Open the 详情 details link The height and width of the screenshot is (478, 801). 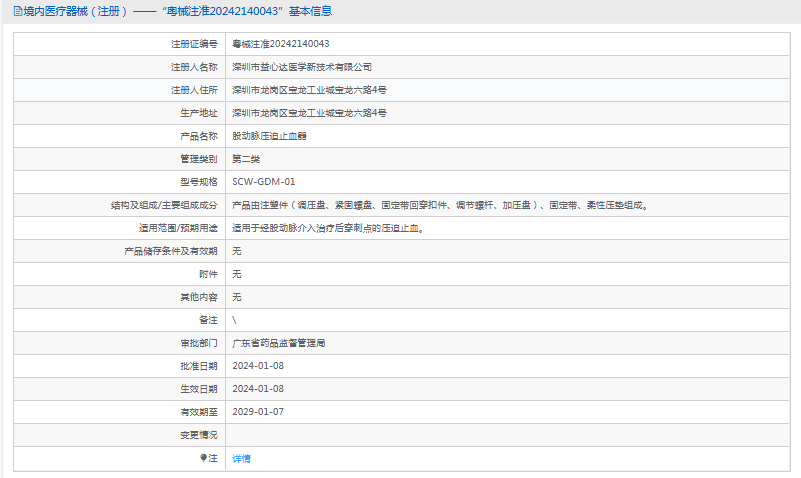coord(242,459)
